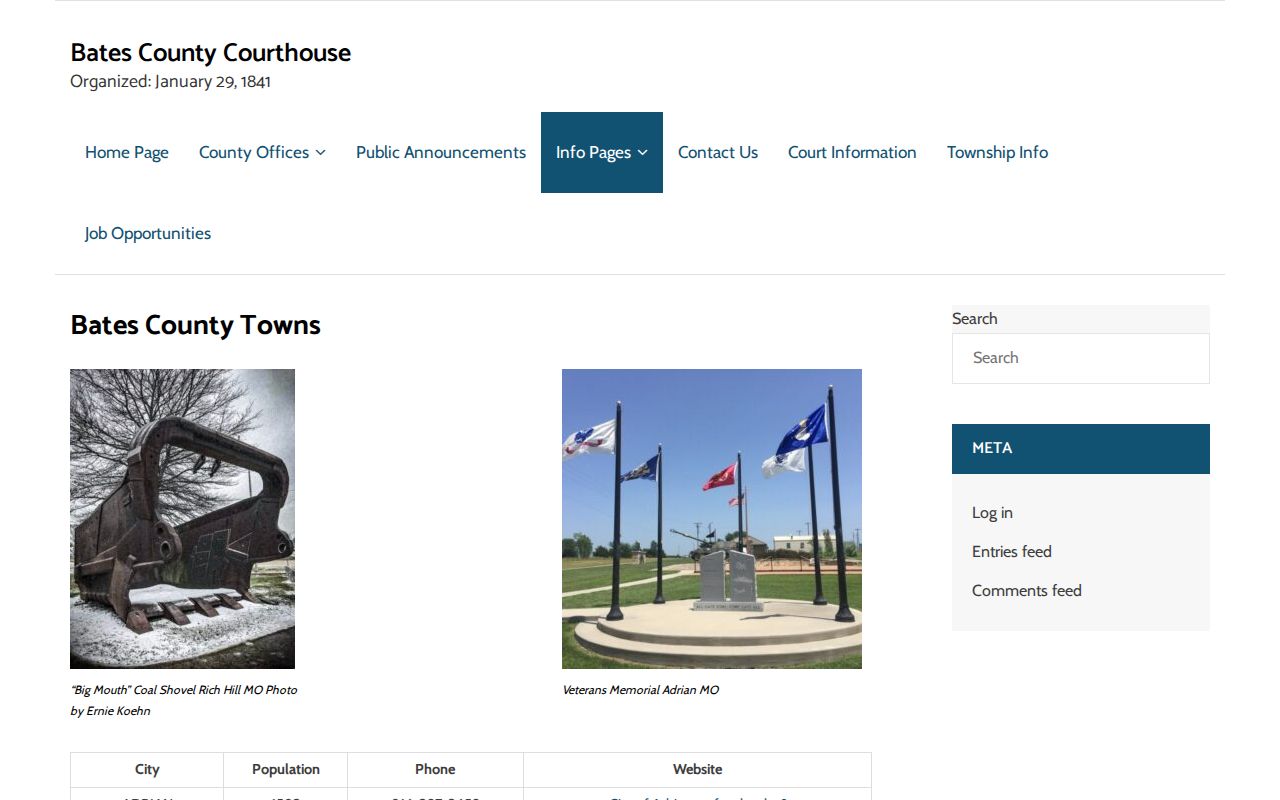
Task: Open Court Information page
Action: click(x=852, y=152)
